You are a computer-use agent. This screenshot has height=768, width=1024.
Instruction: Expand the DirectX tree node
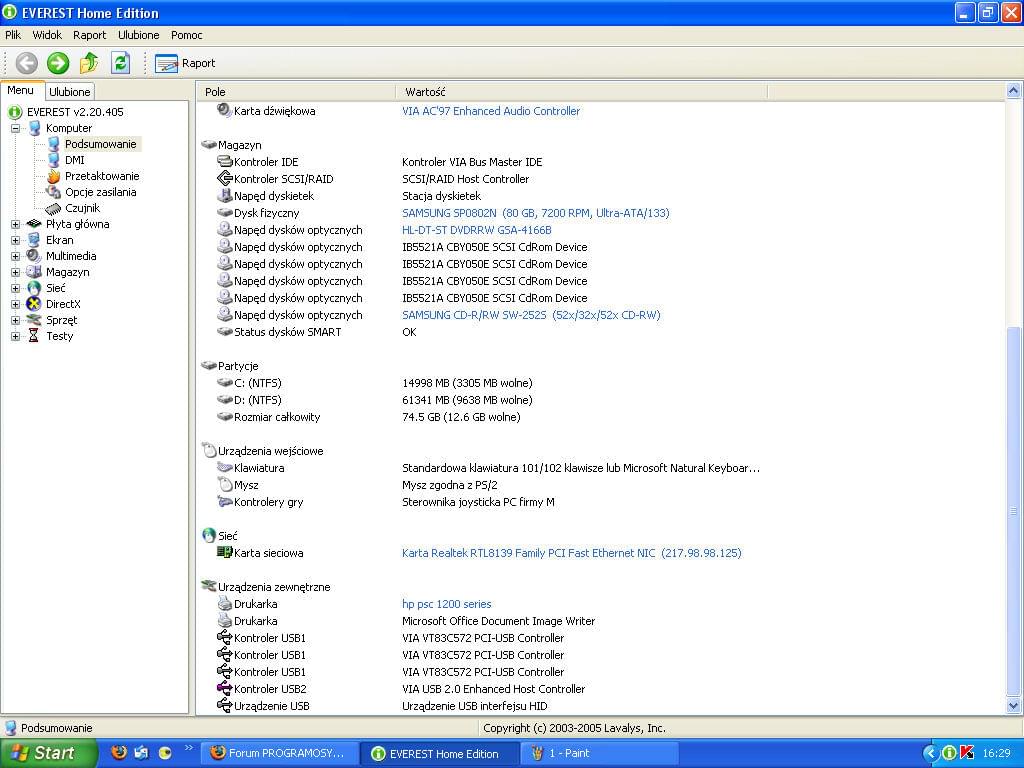click(16, 304)
